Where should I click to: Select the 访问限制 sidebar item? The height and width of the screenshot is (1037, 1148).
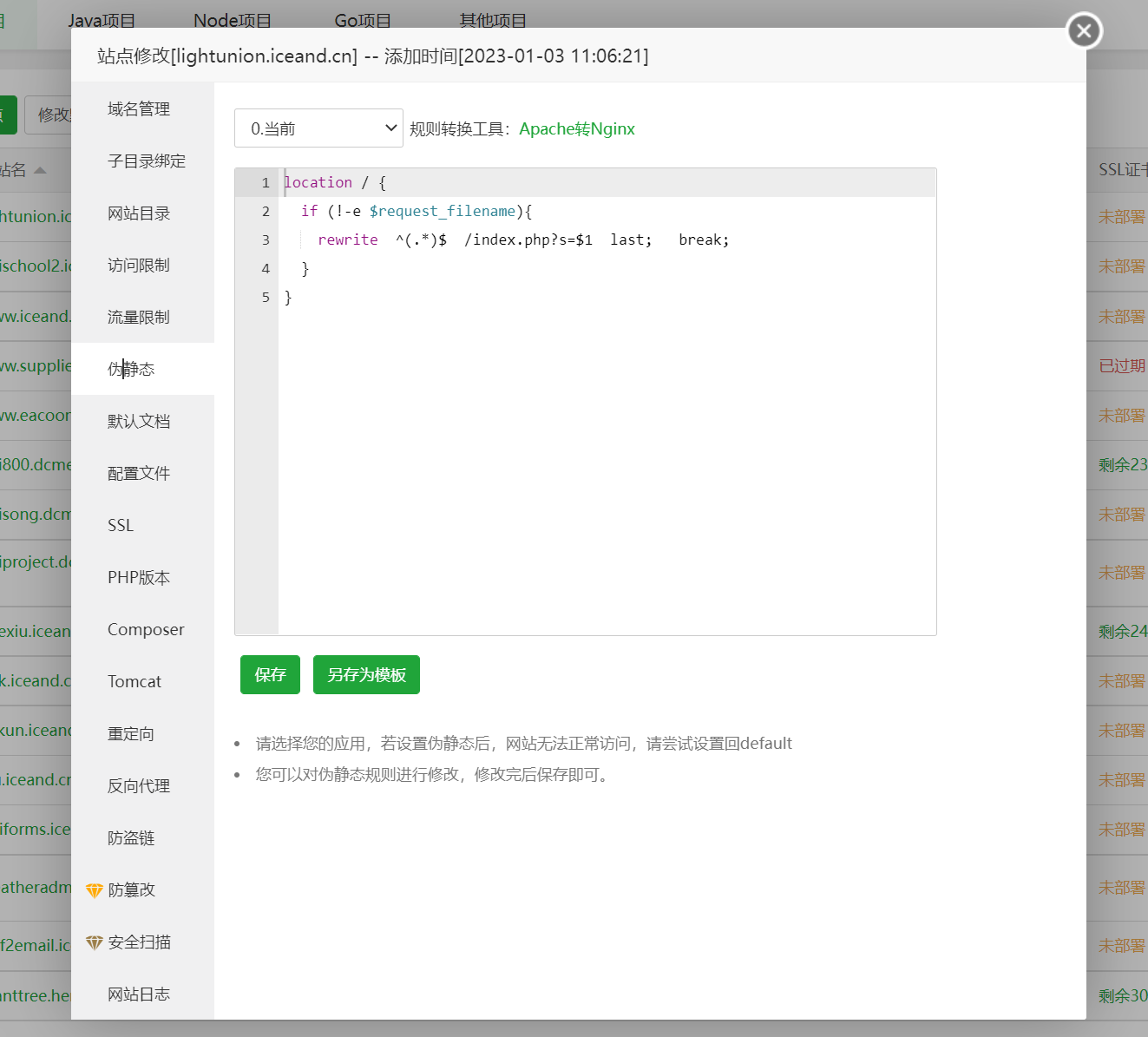tap(139, 265)
